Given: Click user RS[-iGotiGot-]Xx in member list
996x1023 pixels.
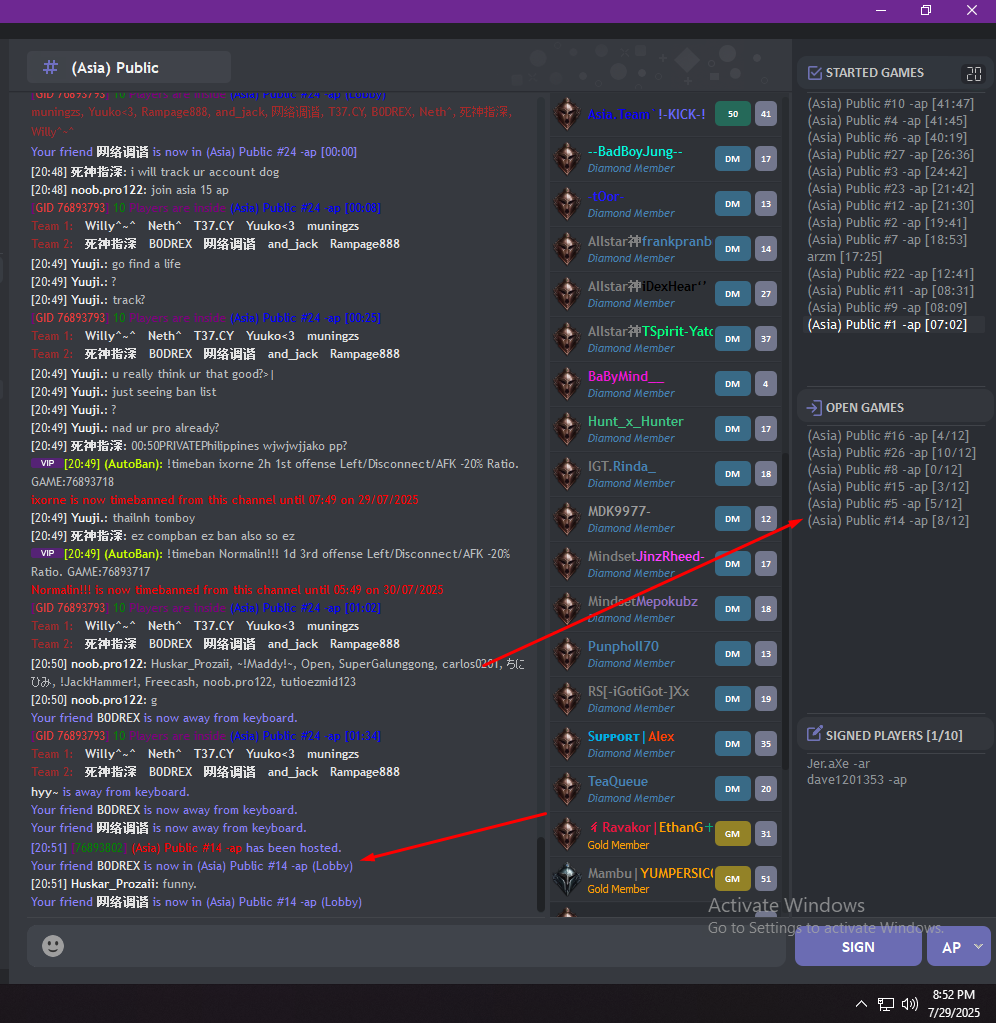Looking at the screenshot, I should coord(638,692).
